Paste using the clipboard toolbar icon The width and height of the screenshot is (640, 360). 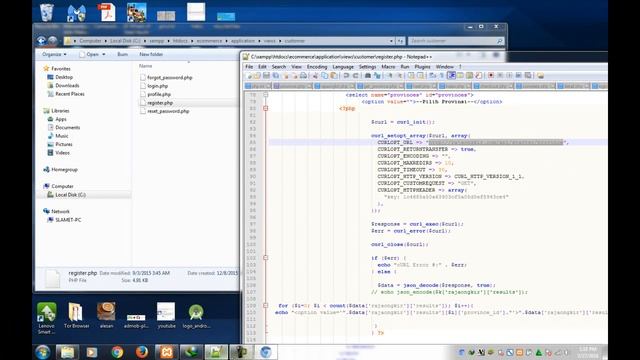[333, 76]
